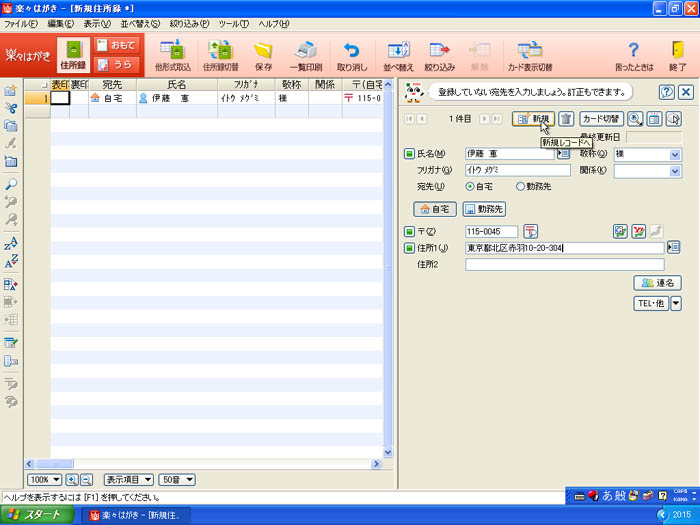
Task: Click the map icon beside postal code row
Action: click(x=620, y=231)
